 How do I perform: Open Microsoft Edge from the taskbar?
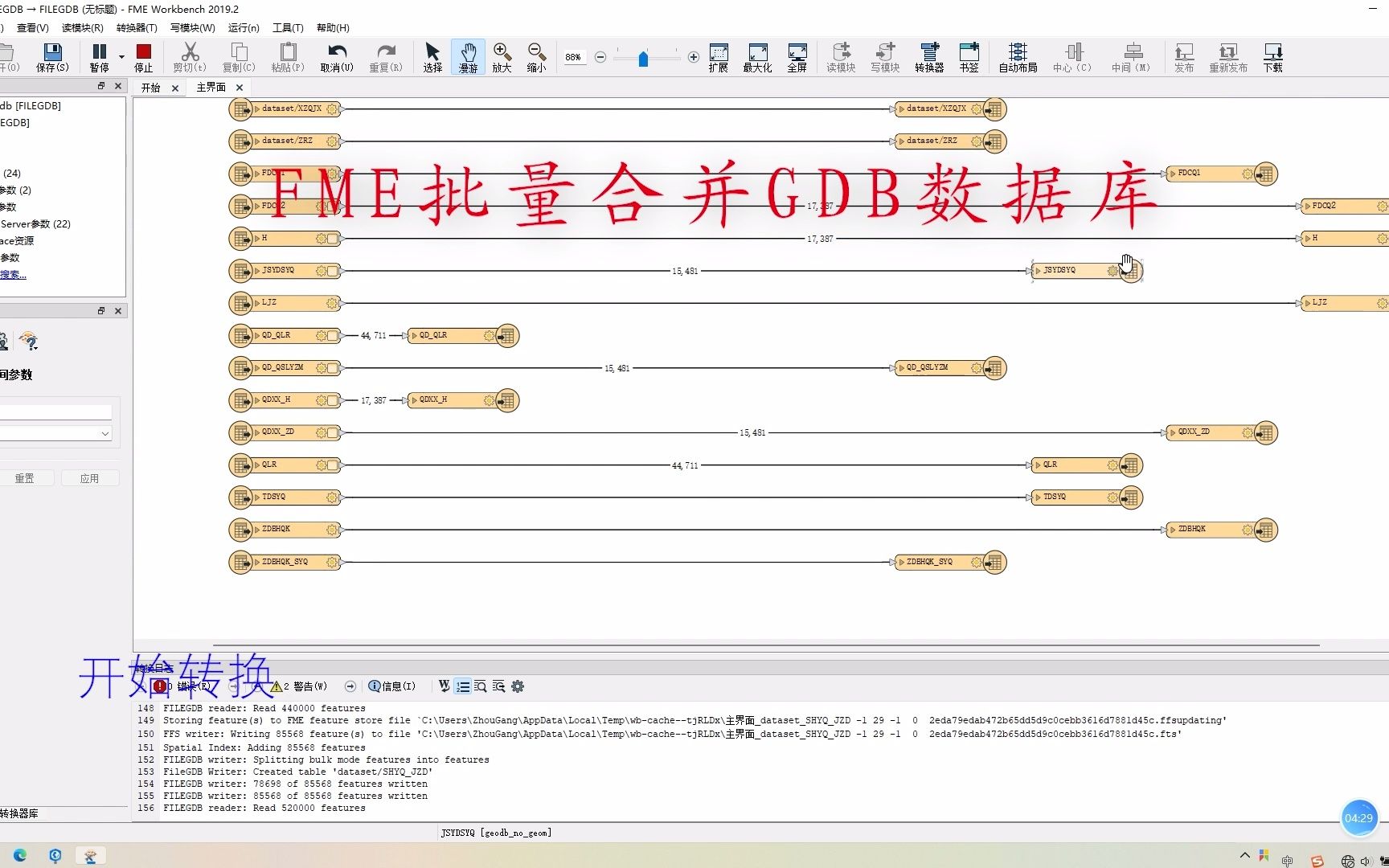coord(19,855)
